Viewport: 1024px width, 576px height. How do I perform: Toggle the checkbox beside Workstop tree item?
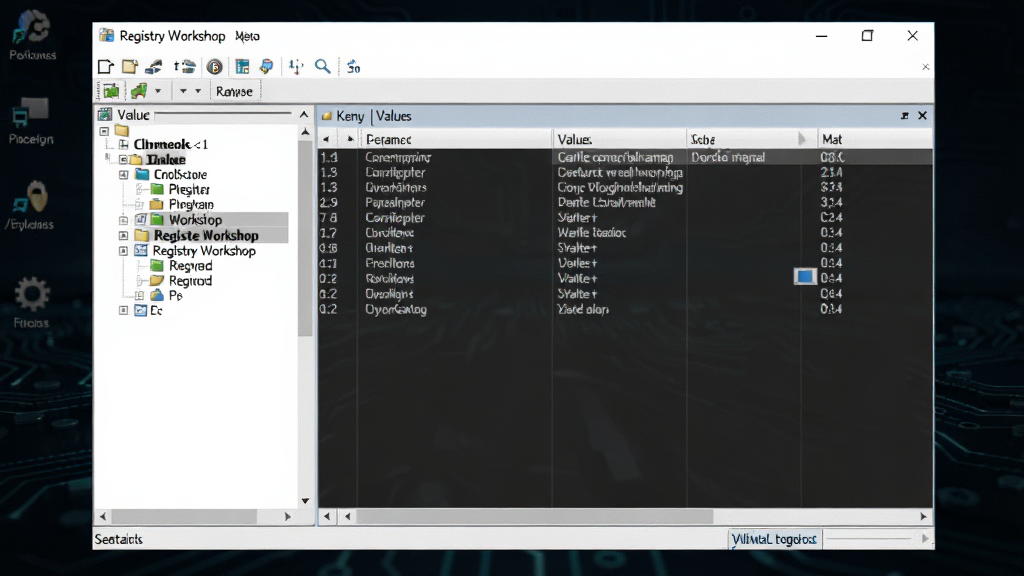click(x=140, y=220)
